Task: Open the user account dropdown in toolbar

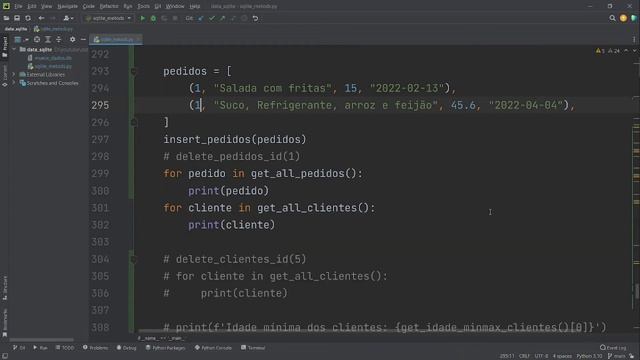Action: pos(68,18)
